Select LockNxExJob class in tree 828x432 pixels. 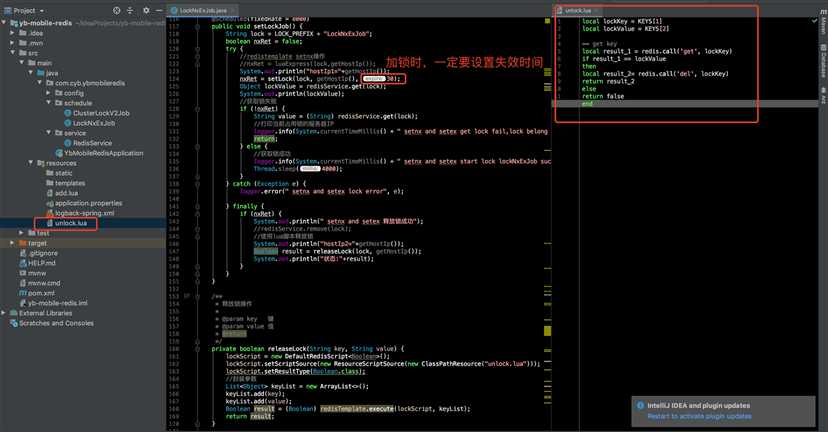[94, 123]
